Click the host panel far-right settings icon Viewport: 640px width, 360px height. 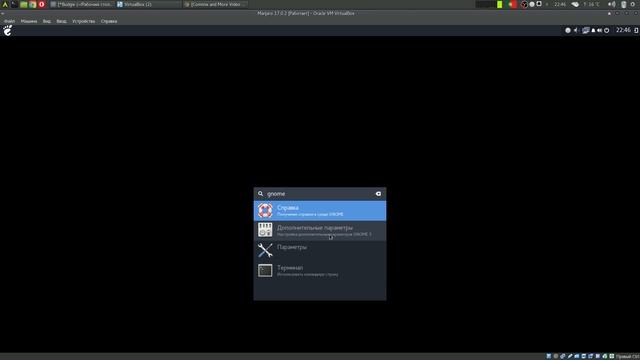click(633, 4)
